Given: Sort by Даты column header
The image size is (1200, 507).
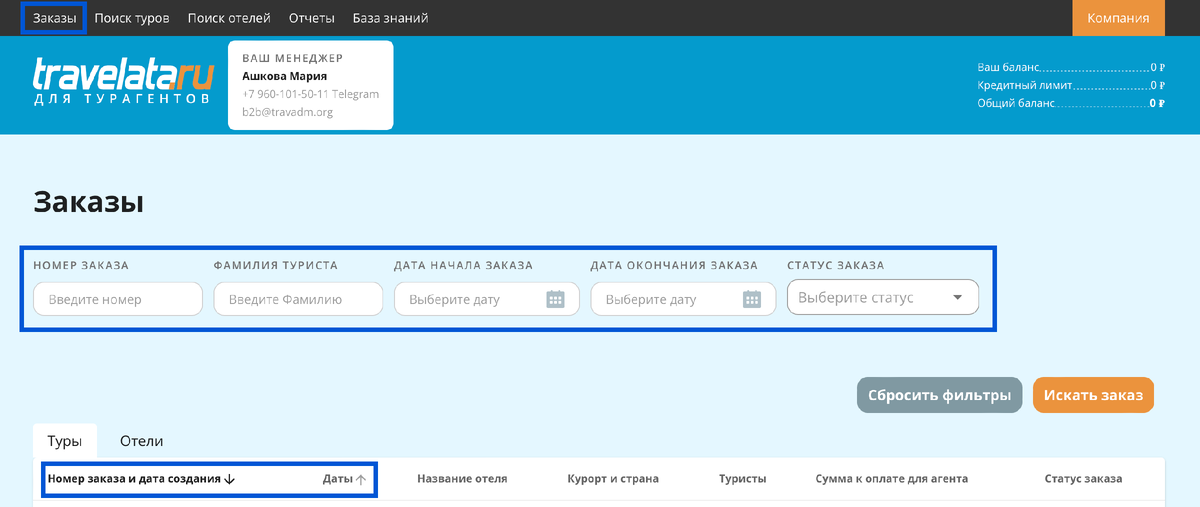Looking at the screenshot, I should pos(338,479).
